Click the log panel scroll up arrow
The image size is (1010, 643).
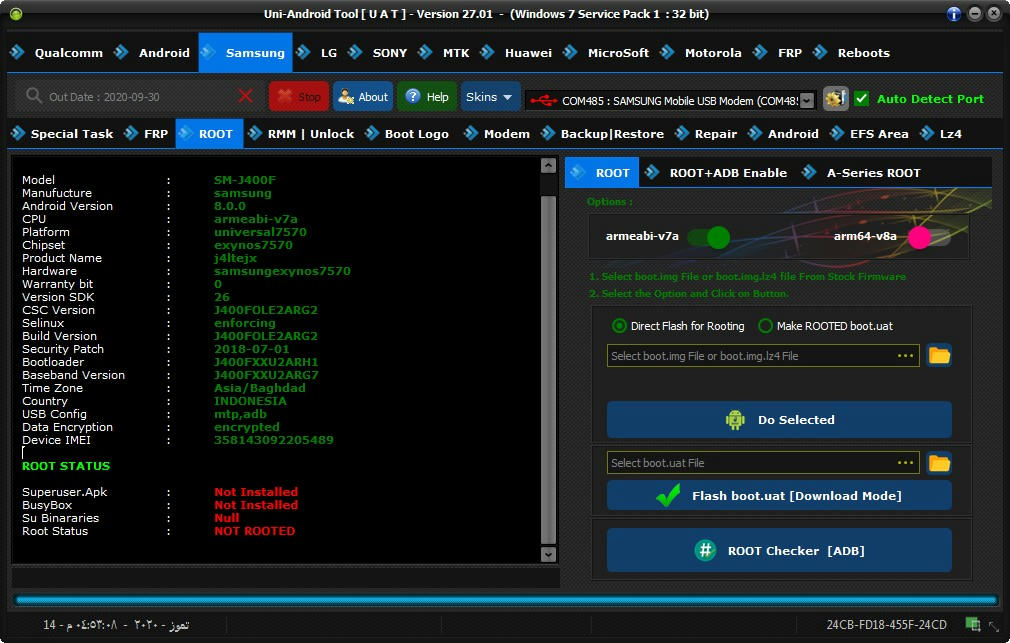coord(548,166)
